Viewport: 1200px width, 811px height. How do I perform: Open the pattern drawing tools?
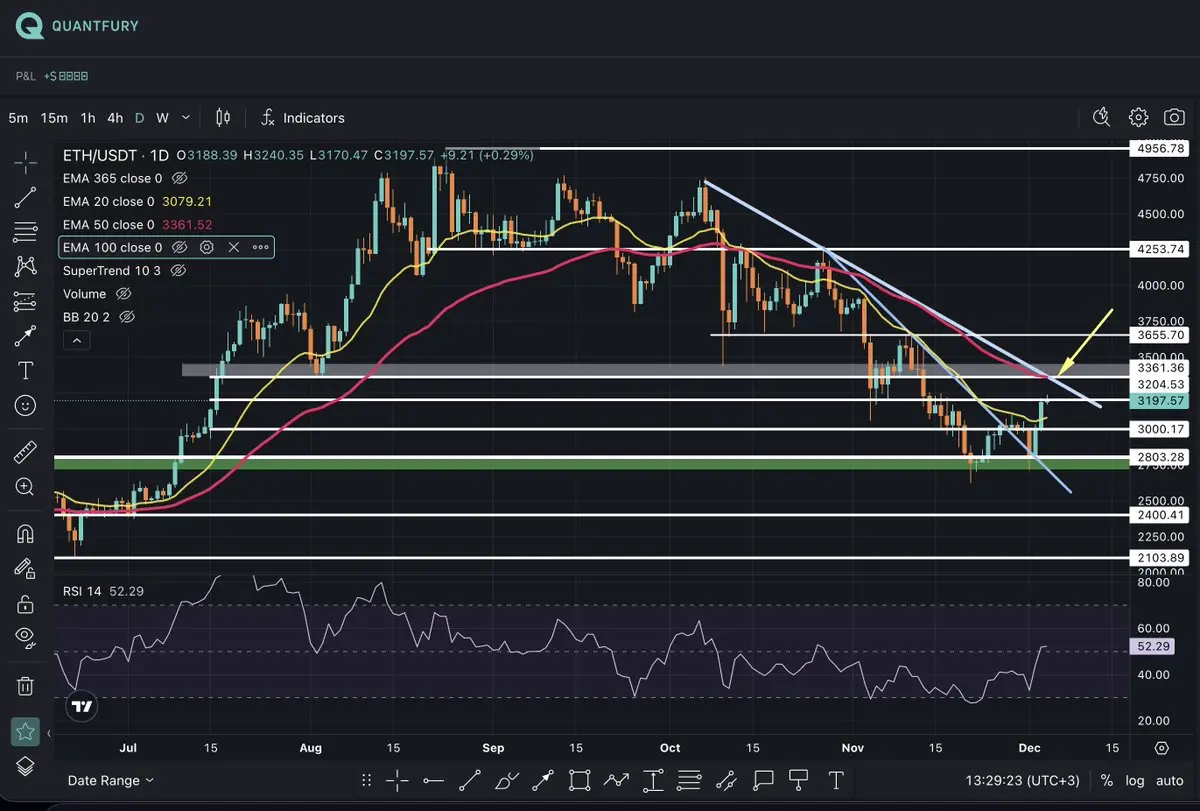pyautogui.click(x=26, y=266)
